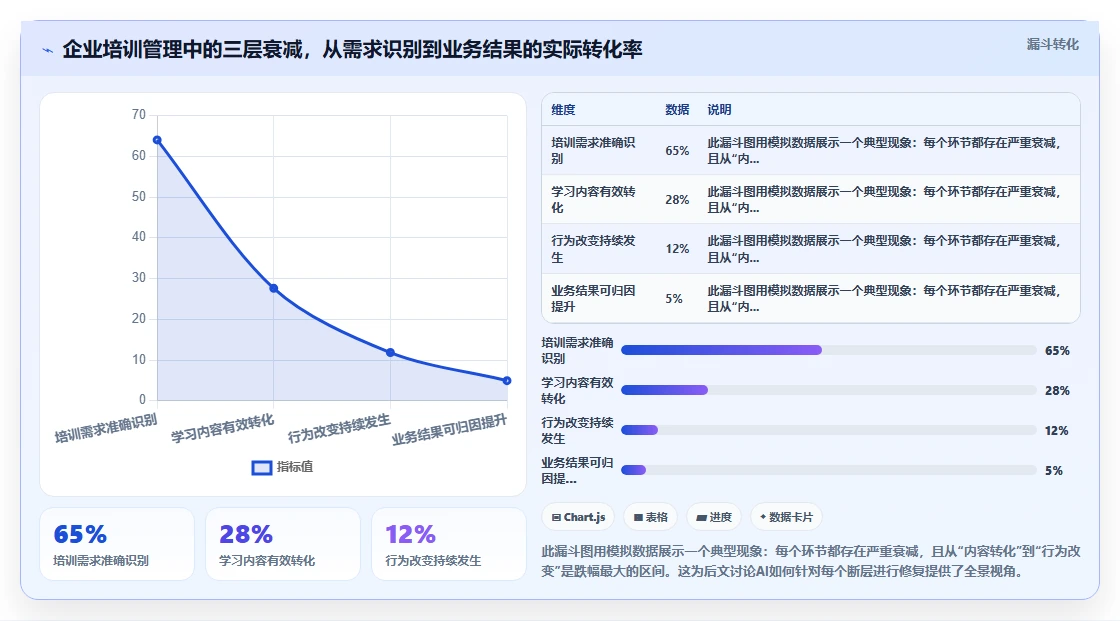The width and height of the screenshot is (1120, 621).
Task: Open the 28% 学习内容有效转化 stat card
Action: coord(283,544)
